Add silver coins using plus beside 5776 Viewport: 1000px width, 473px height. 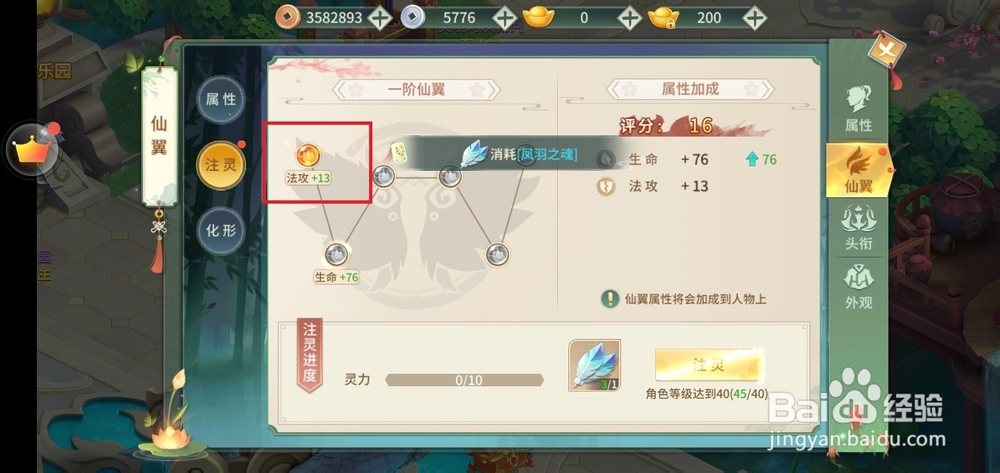pos(505,18)
